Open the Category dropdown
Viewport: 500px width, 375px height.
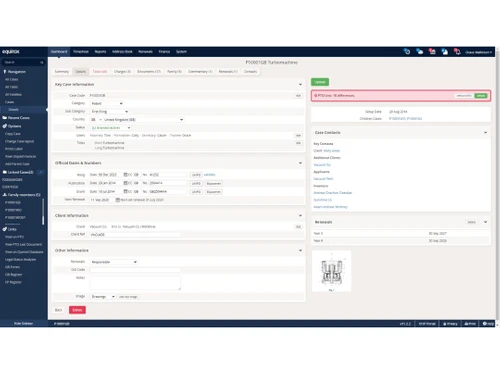point(107,104)
